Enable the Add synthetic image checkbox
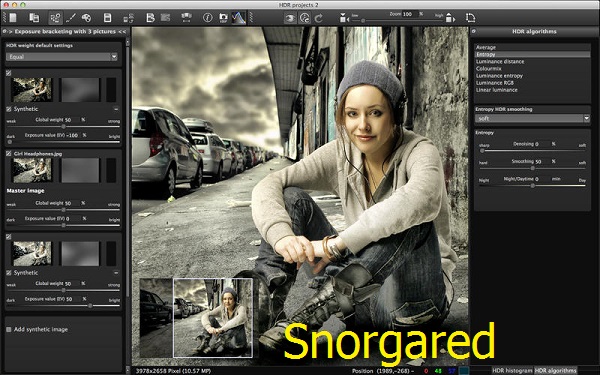 (8, 329)
